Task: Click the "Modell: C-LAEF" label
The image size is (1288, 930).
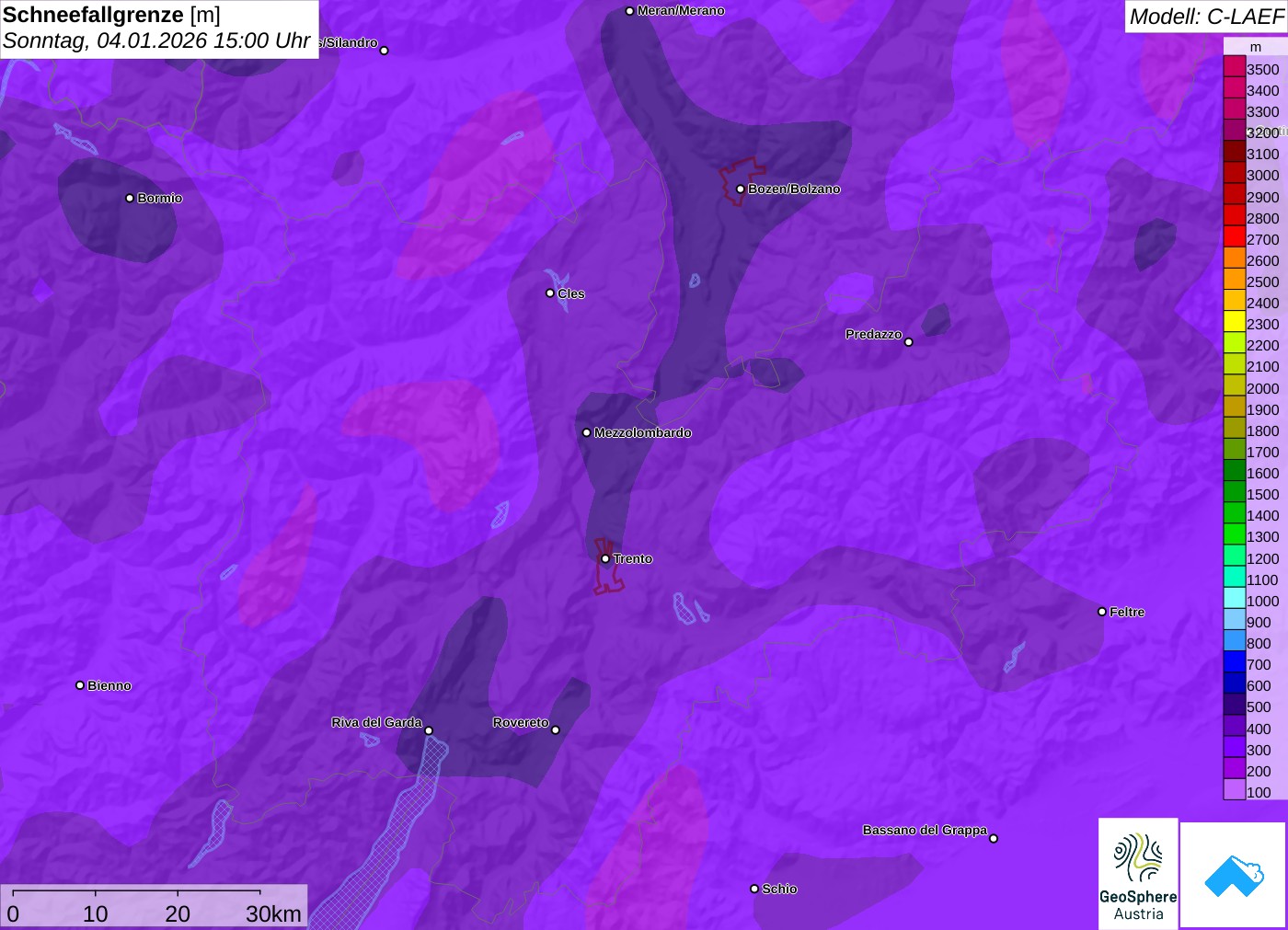Action: pos(1206,17)
